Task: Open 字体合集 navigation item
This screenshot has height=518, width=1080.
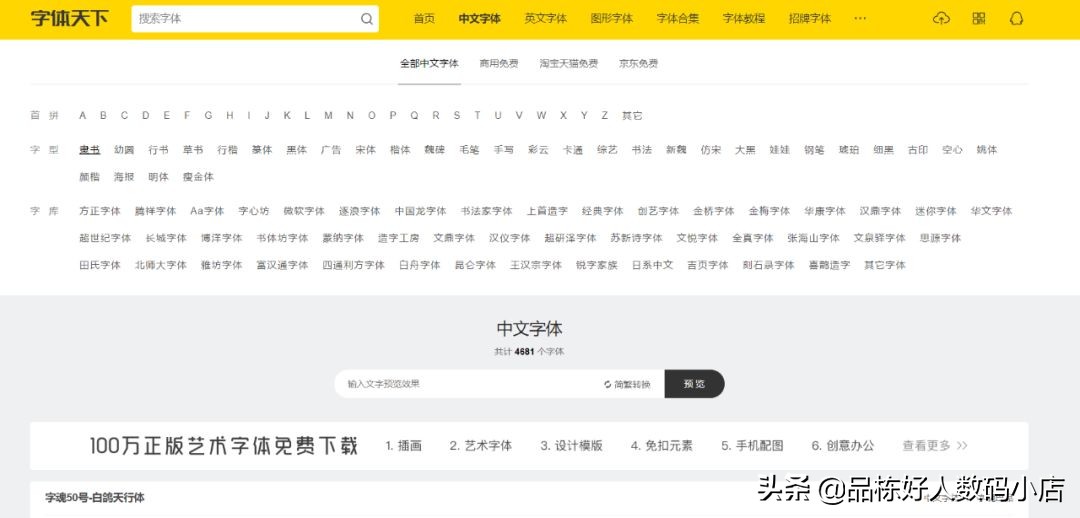Action: pos(678,19)
